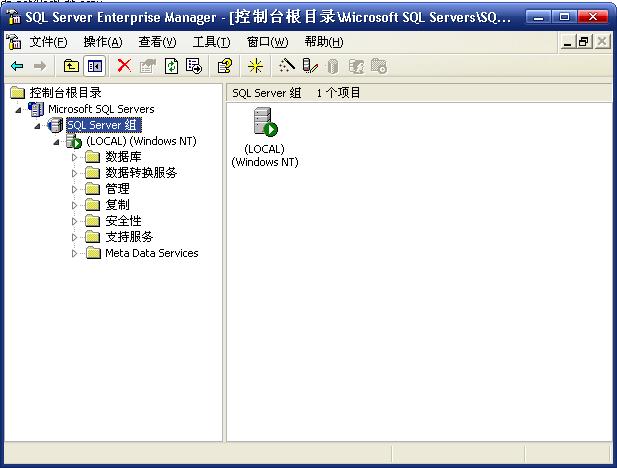The width and height of the screenshot is (617, 468).
Task: Launch the Run a Wizard toolbar icon
Action: (x=287, y=66)
